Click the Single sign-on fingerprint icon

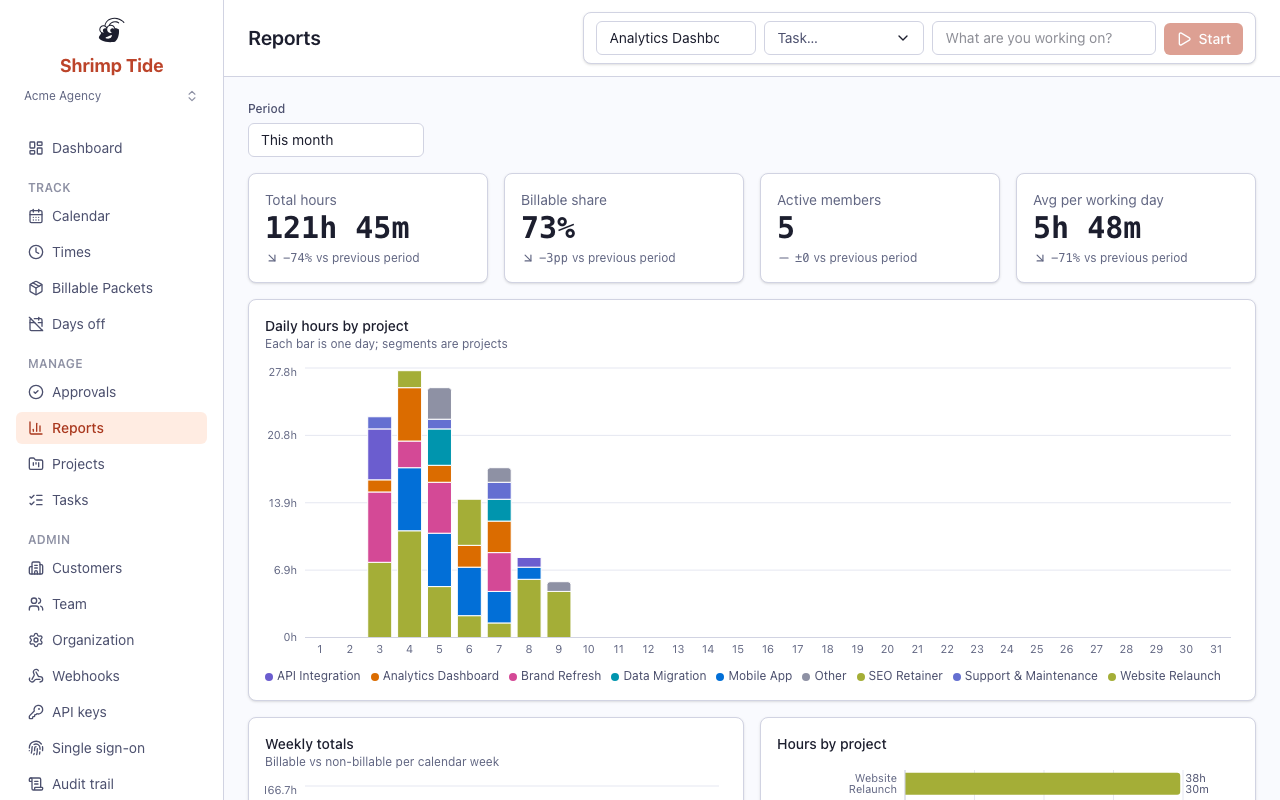coord(36,748)
